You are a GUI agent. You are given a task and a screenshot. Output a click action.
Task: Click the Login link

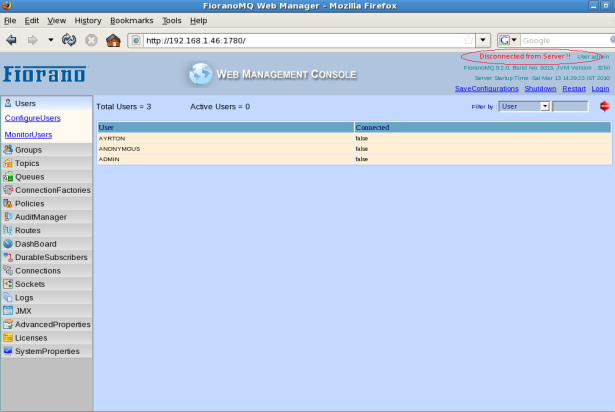(600, 89)
